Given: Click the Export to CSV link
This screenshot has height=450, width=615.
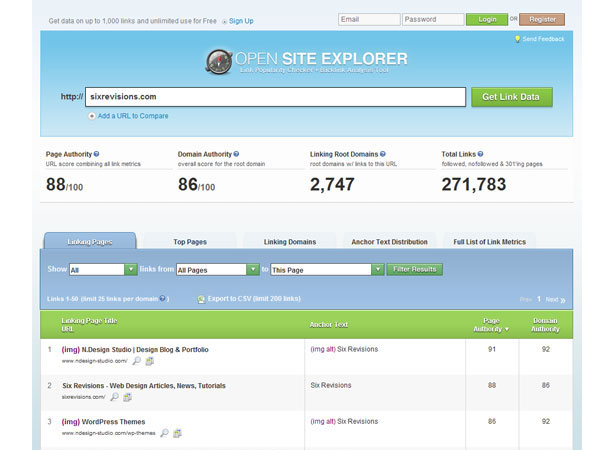Looking at the screenshot, I should coord(254,299).
